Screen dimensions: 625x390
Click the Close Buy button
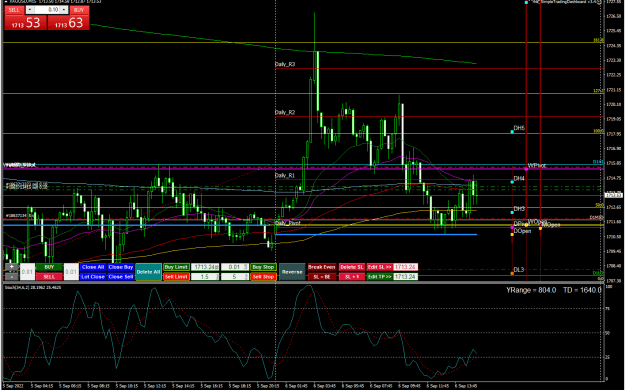tap(121, 267)
